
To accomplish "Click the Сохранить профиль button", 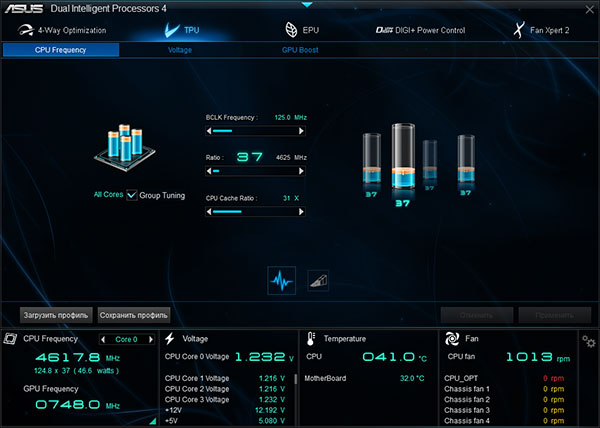I will click(134, 315).
